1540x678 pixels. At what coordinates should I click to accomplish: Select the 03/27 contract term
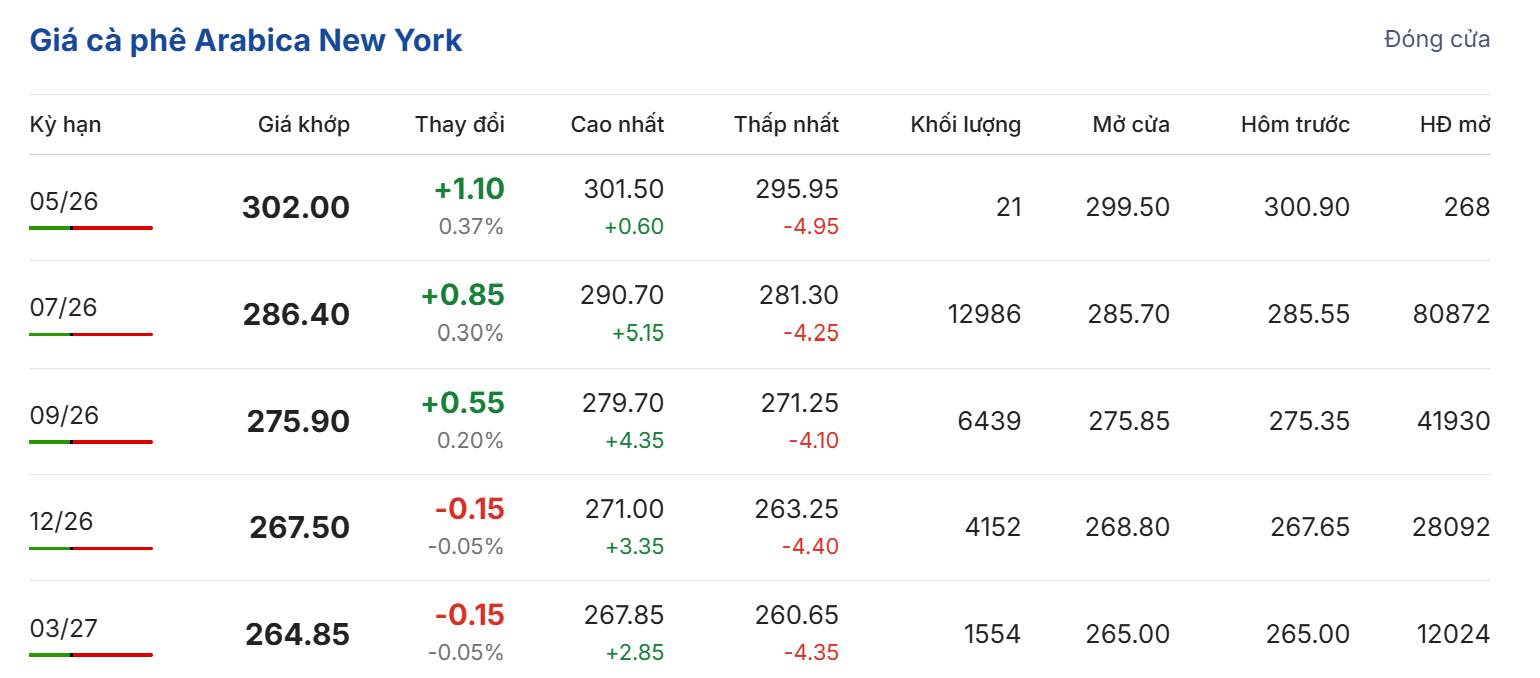click(64, 628)
